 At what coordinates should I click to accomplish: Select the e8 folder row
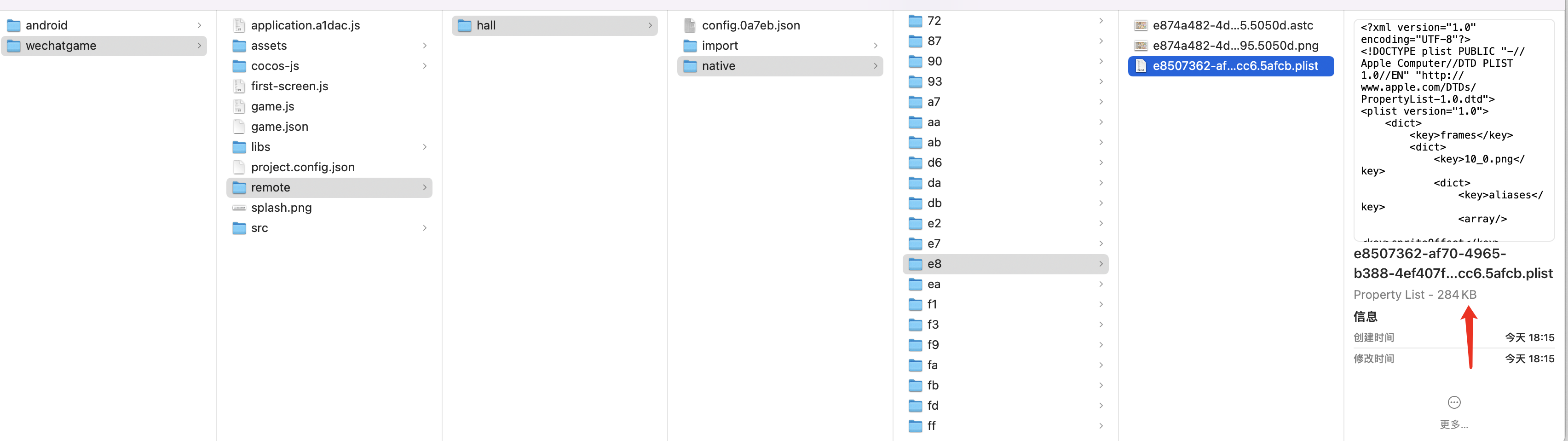pos(1006,264)
